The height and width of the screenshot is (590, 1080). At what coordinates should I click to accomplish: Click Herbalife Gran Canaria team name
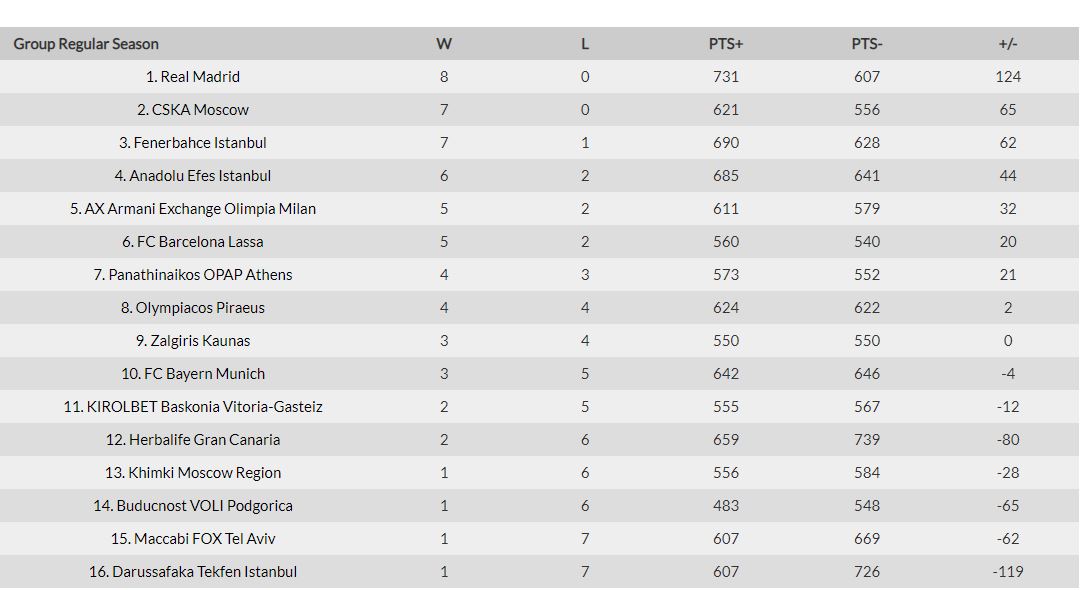[x=200, y=440]
